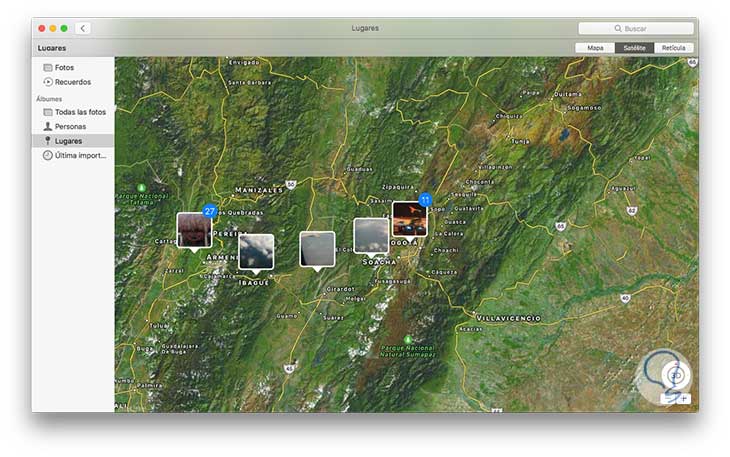This screenshot has height=457, width=730.
Task: Open Personas via the silhouette icon
Action: [47, 126]
